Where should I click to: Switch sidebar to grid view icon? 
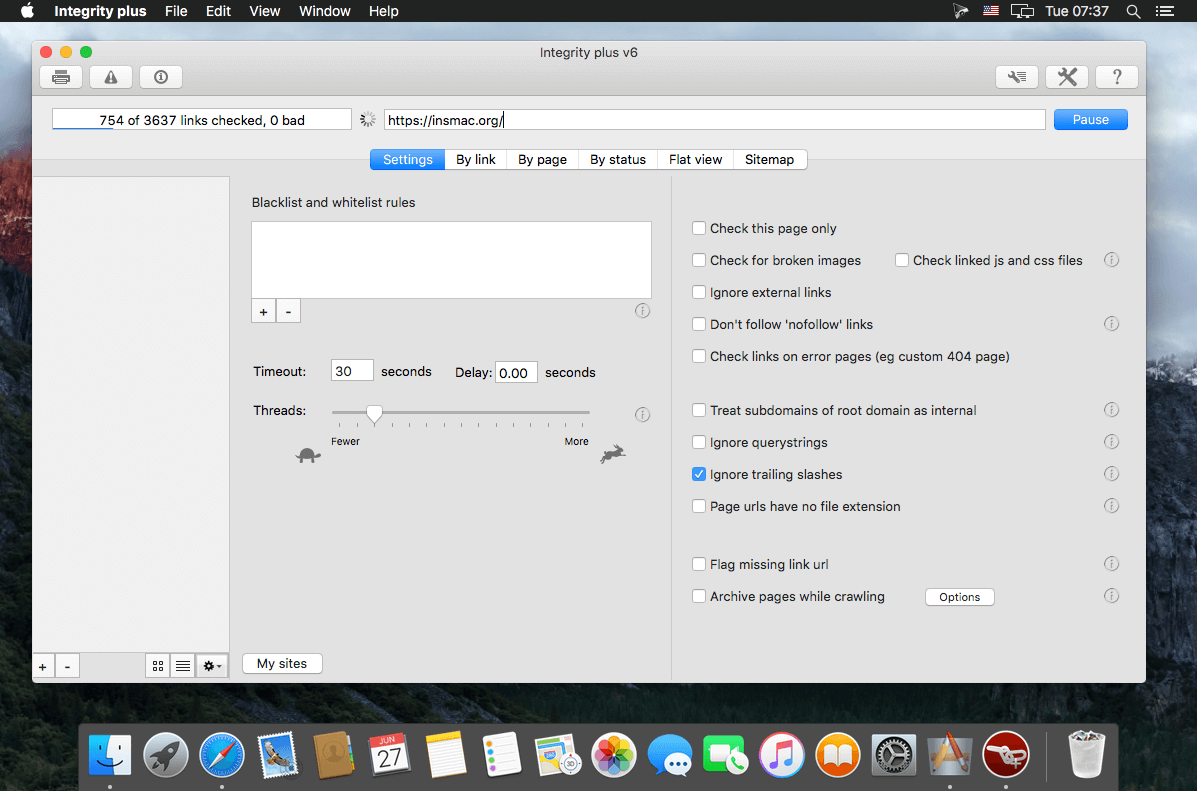point(157,666)
